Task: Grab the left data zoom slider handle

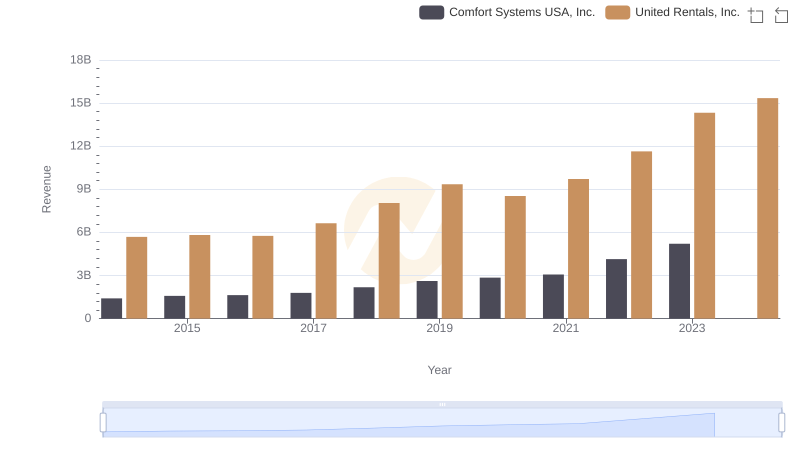Action: 103,423
